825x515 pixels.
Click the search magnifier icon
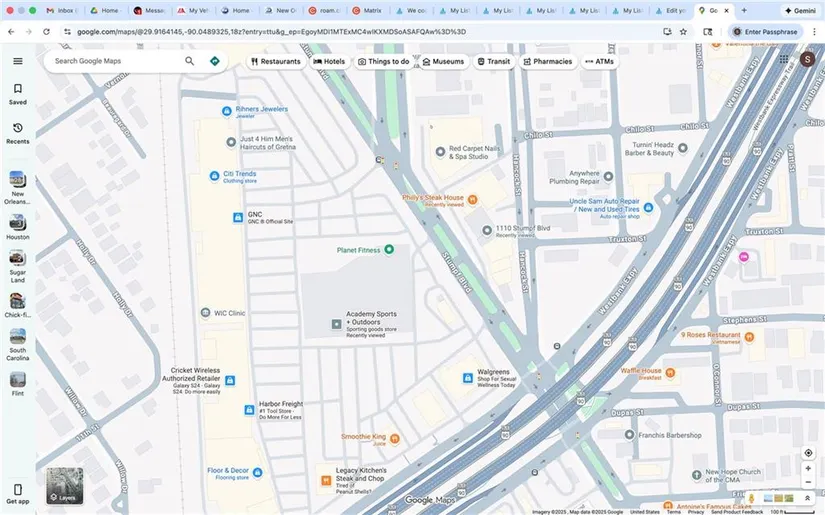[x=190, y=61]
